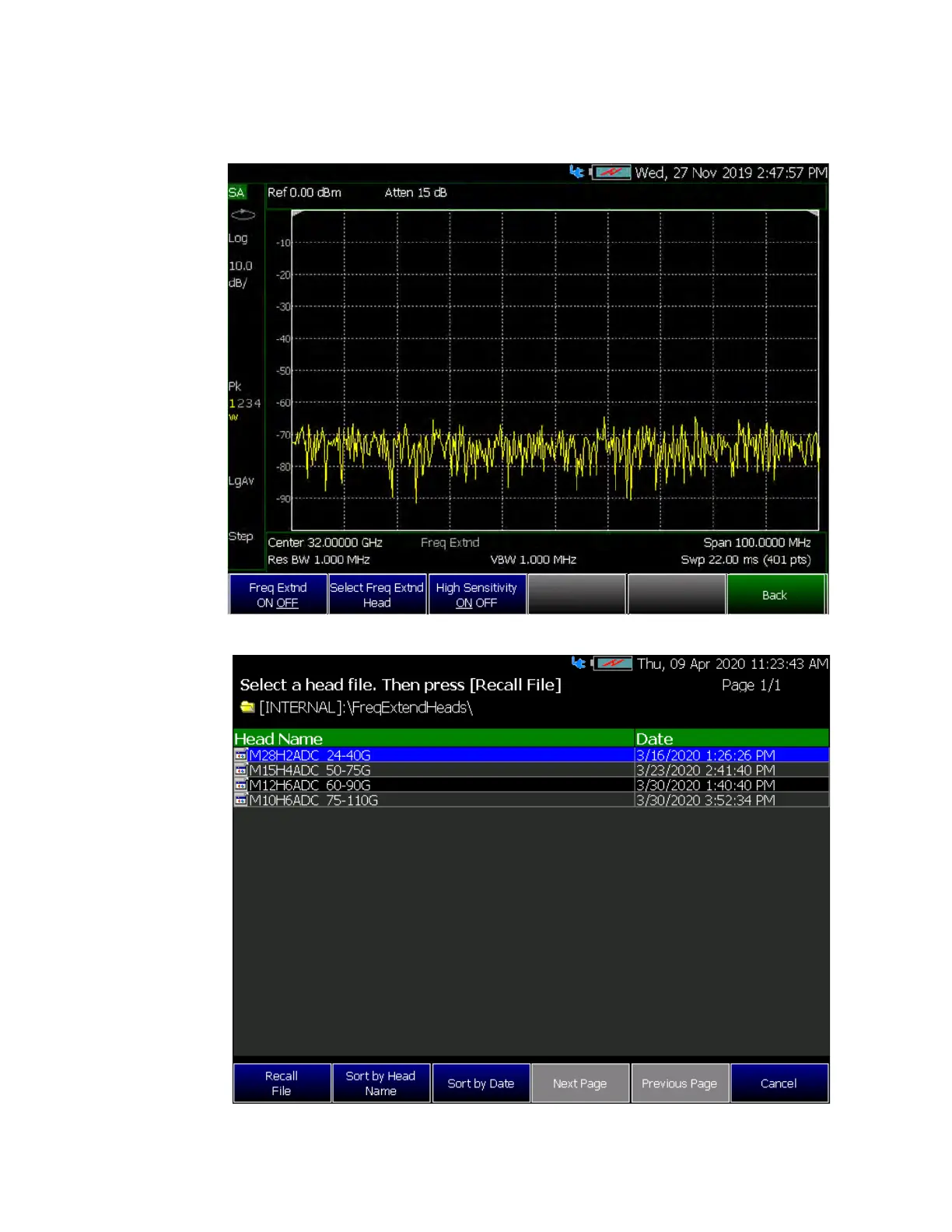Click the Previous Page softkey
Viewport: 952px width, 1232px height.
[680, 1083]
